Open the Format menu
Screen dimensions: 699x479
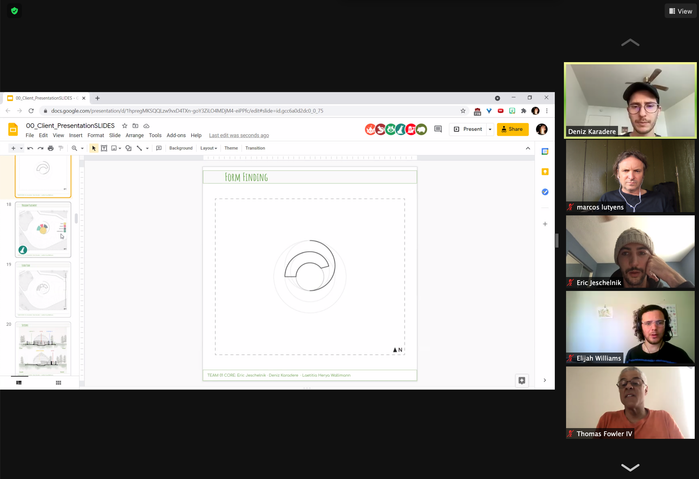(95, 135)
